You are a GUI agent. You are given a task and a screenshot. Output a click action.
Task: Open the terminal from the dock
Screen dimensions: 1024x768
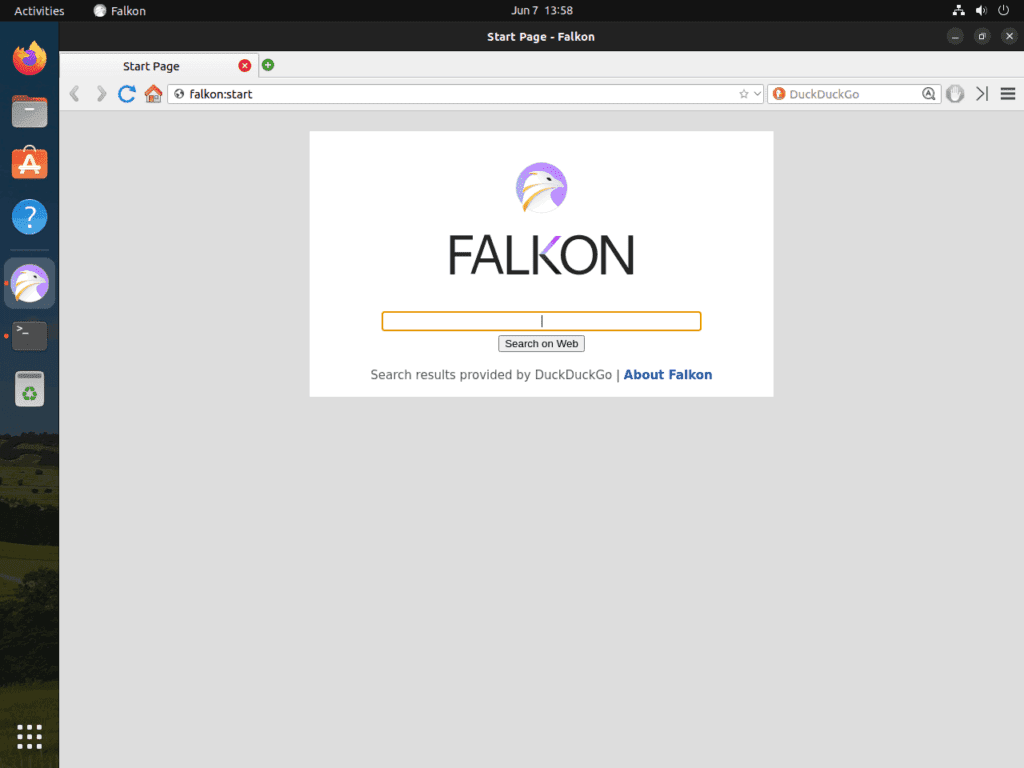pyautogui.click(x=29, y=336)
